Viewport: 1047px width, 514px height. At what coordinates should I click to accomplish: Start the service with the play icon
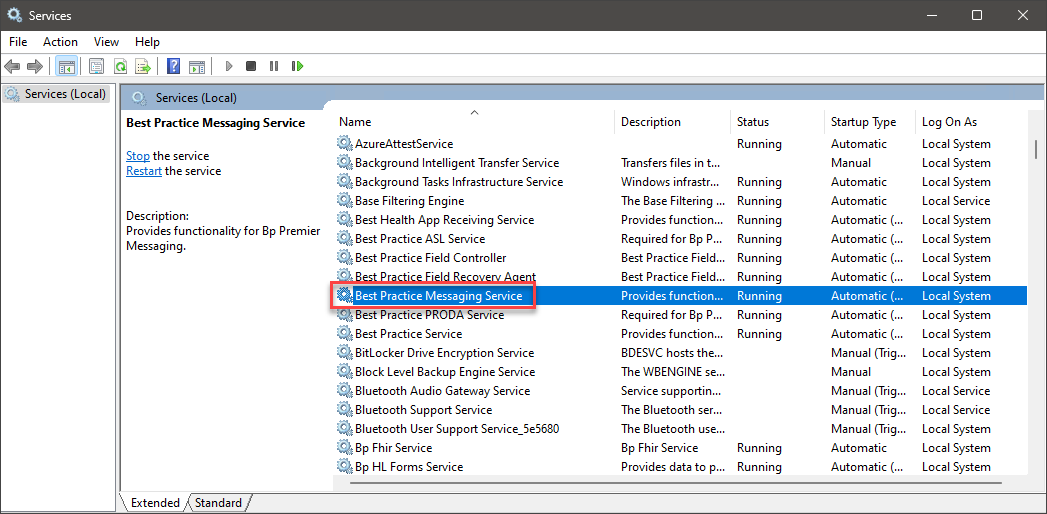[228, 66]
